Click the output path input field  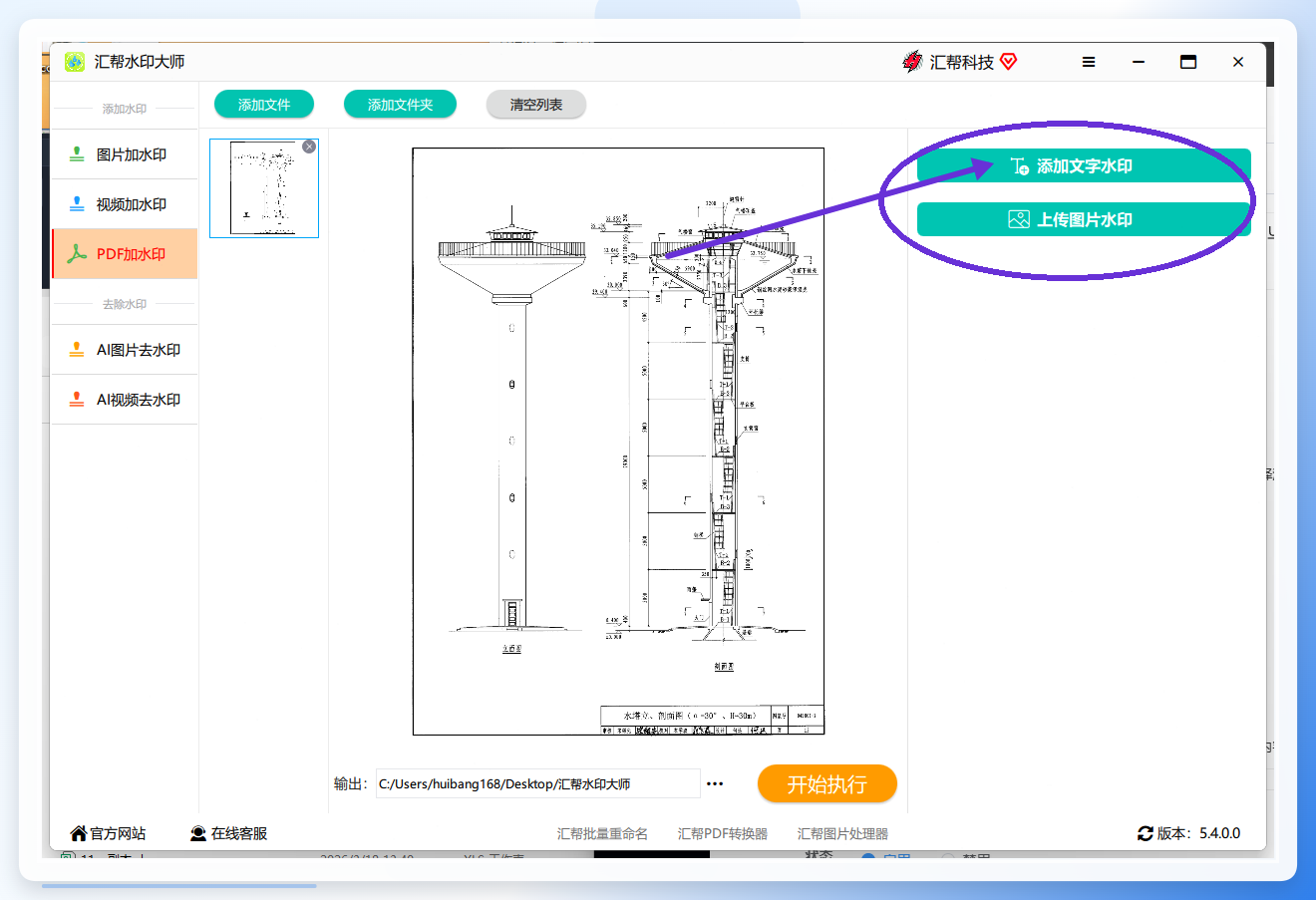pos(537,784)
